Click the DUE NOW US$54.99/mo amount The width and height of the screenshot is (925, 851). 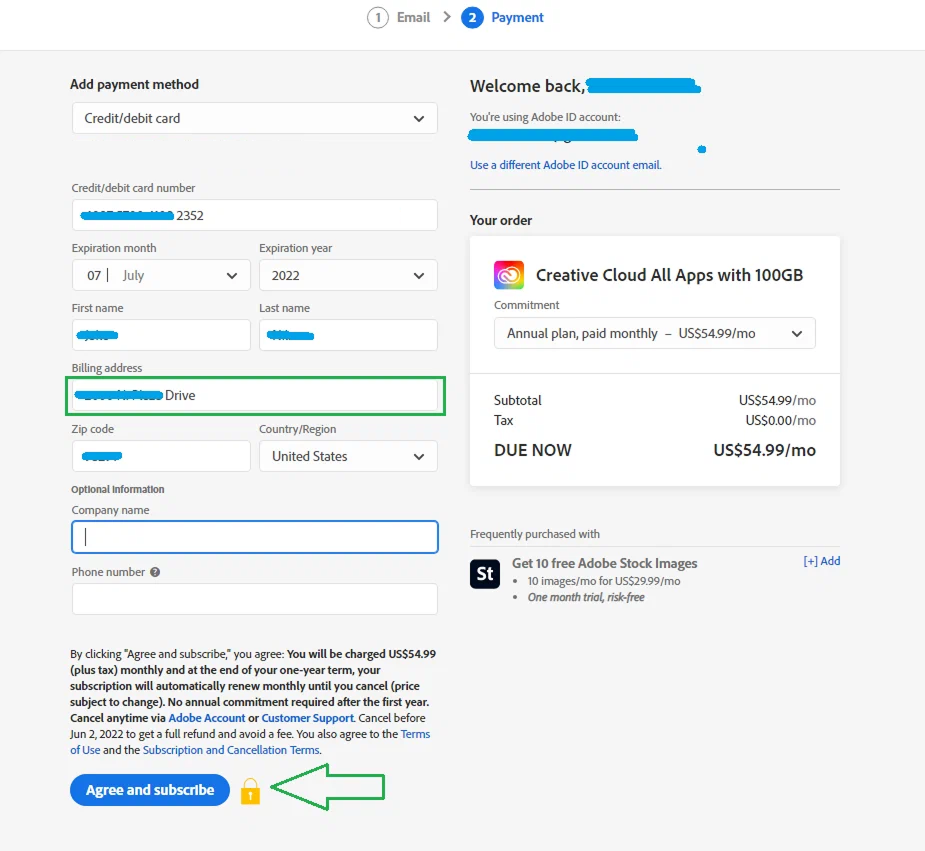[x=765, y=450]
